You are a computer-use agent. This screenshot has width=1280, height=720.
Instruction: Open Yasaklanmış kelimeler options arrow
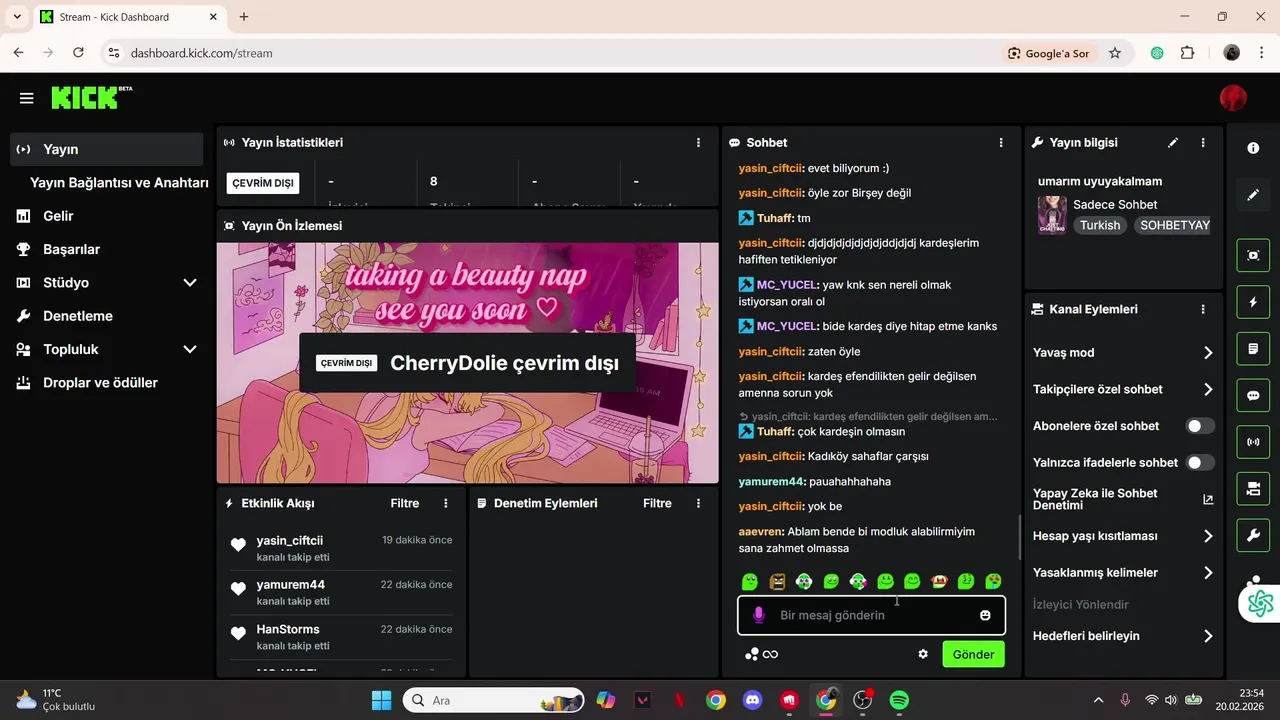click(1208, 573)
